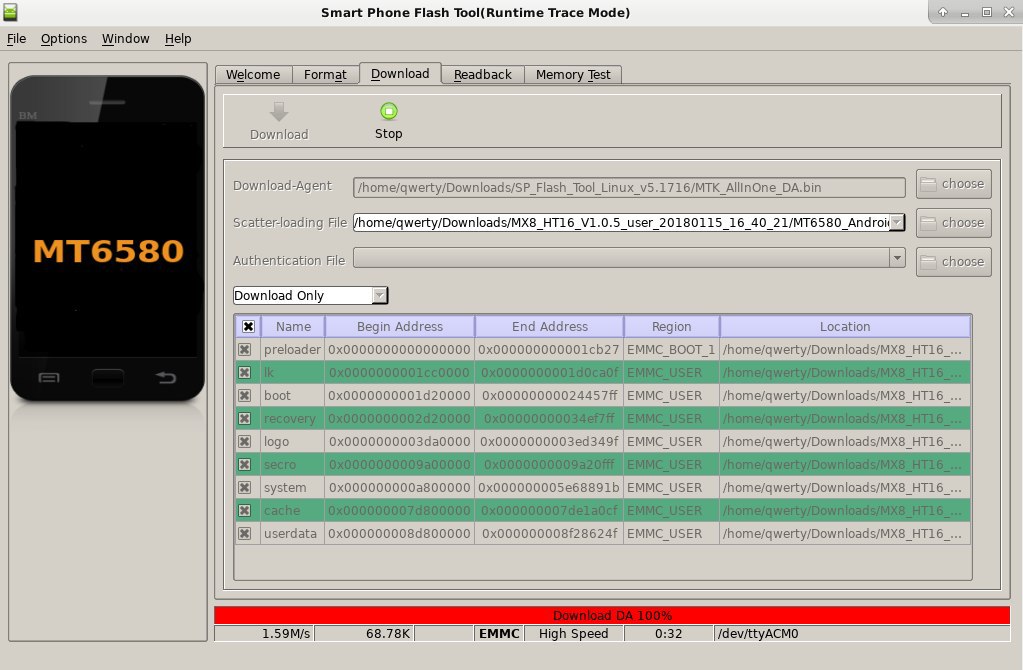This screenshot has height=670, width=1023.
Task: Click the Download arrow icon
Action: click(x=279, y=112)
